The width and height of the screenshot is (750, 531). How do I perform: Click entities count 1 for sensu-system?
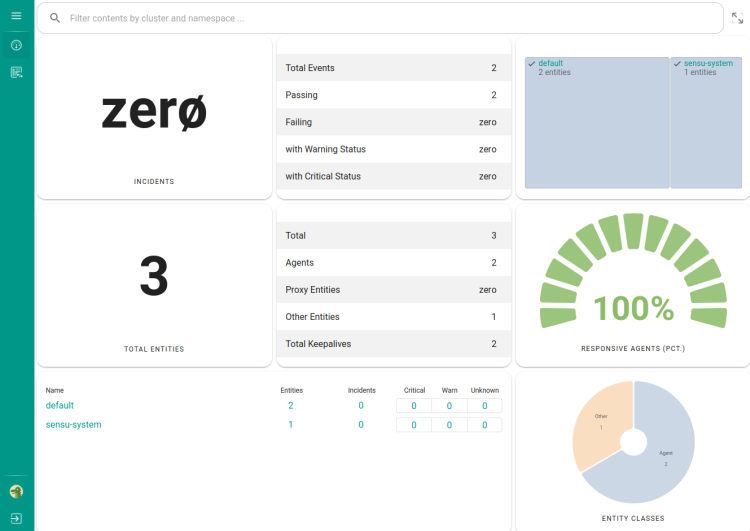[x=291, y=424]
